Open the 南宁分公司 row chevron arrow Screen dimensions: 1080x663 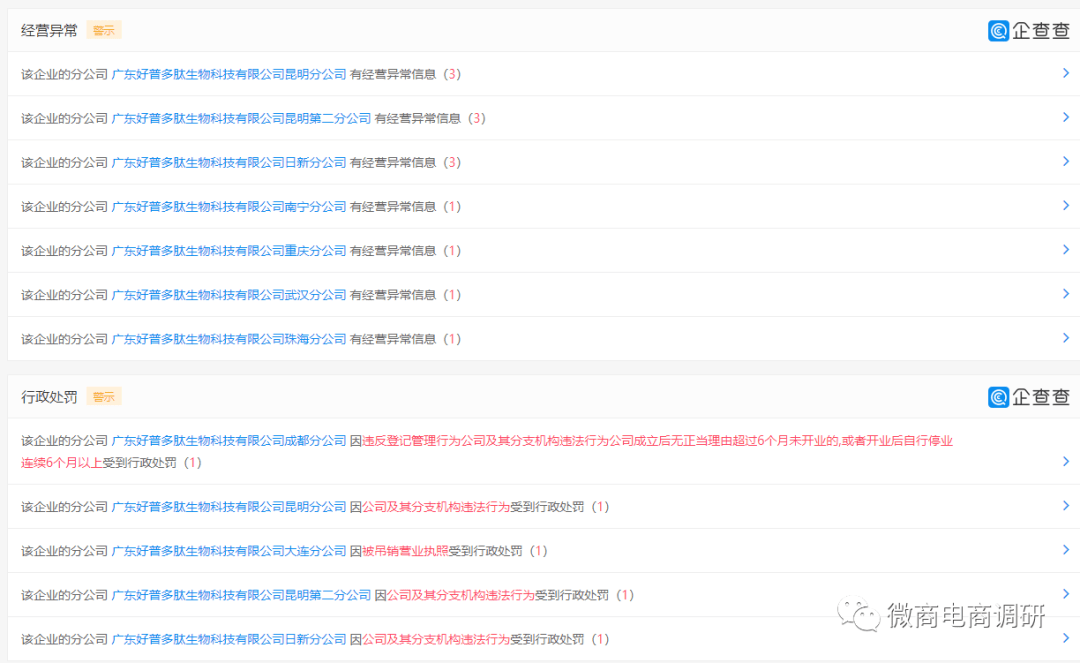pos(1066,205)
